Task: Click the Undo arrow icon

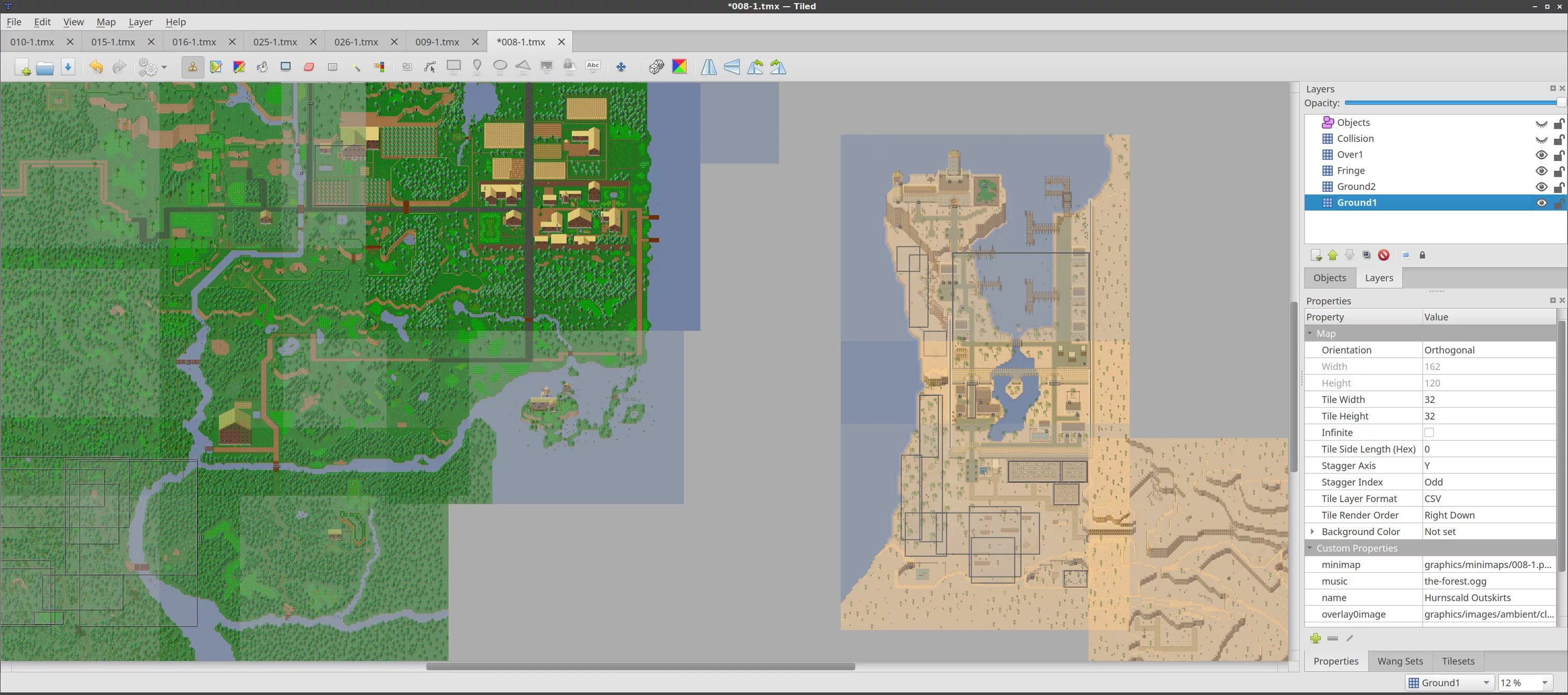Action: 96,67
